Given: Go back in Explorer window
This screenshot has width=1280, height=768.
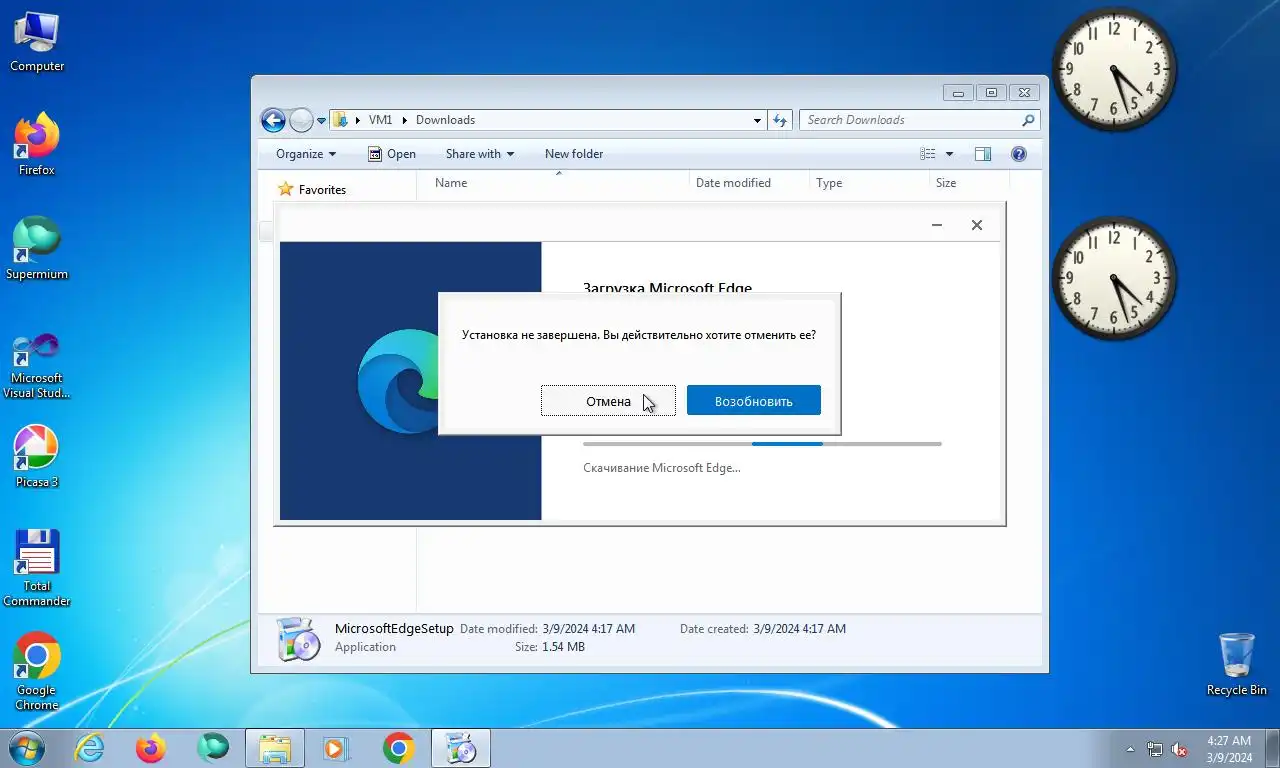Looking at the screenshot, I should pyautogui.click(x=273, y=120).
